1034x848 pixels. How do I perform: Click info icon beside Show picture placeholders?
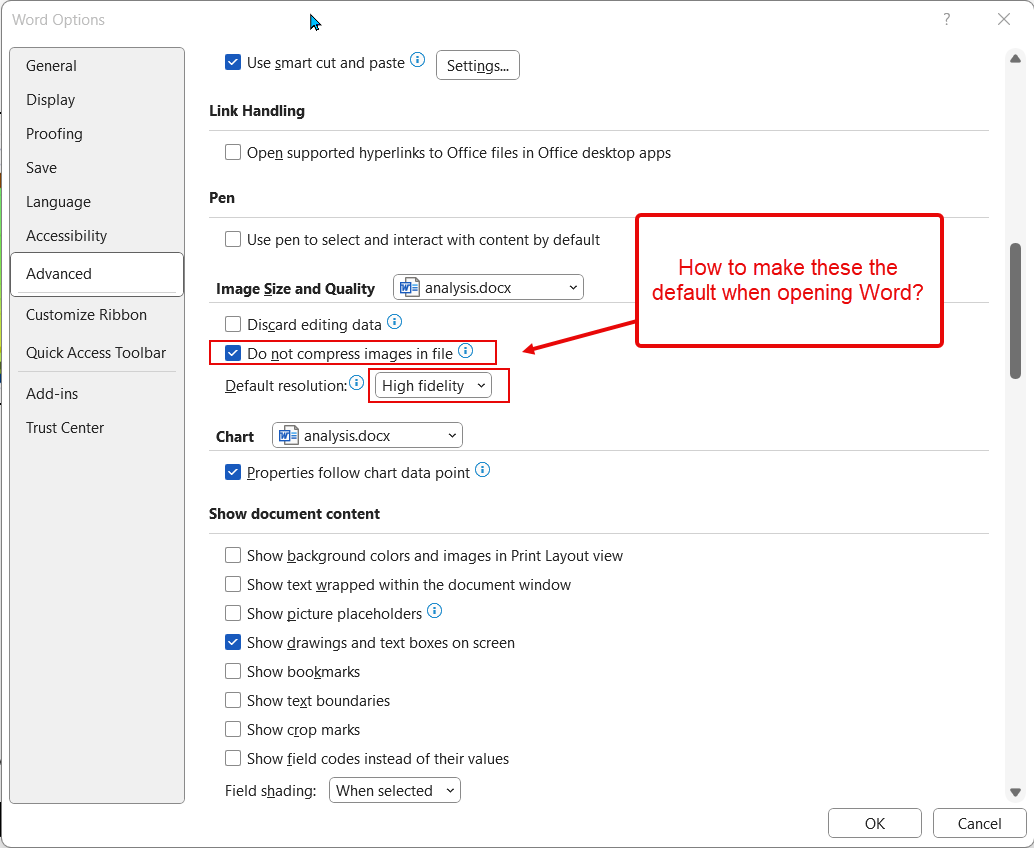click(x=435, y=611)
